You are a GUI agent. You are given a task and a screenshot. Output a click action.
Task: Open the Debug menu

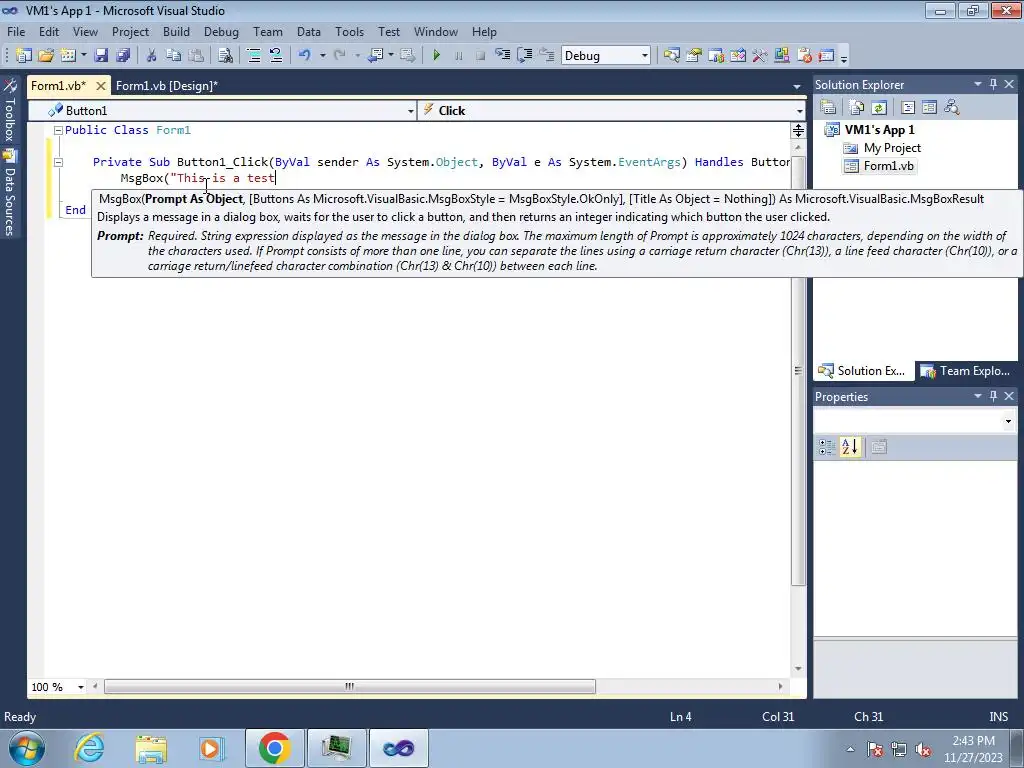tap(221, 31)
